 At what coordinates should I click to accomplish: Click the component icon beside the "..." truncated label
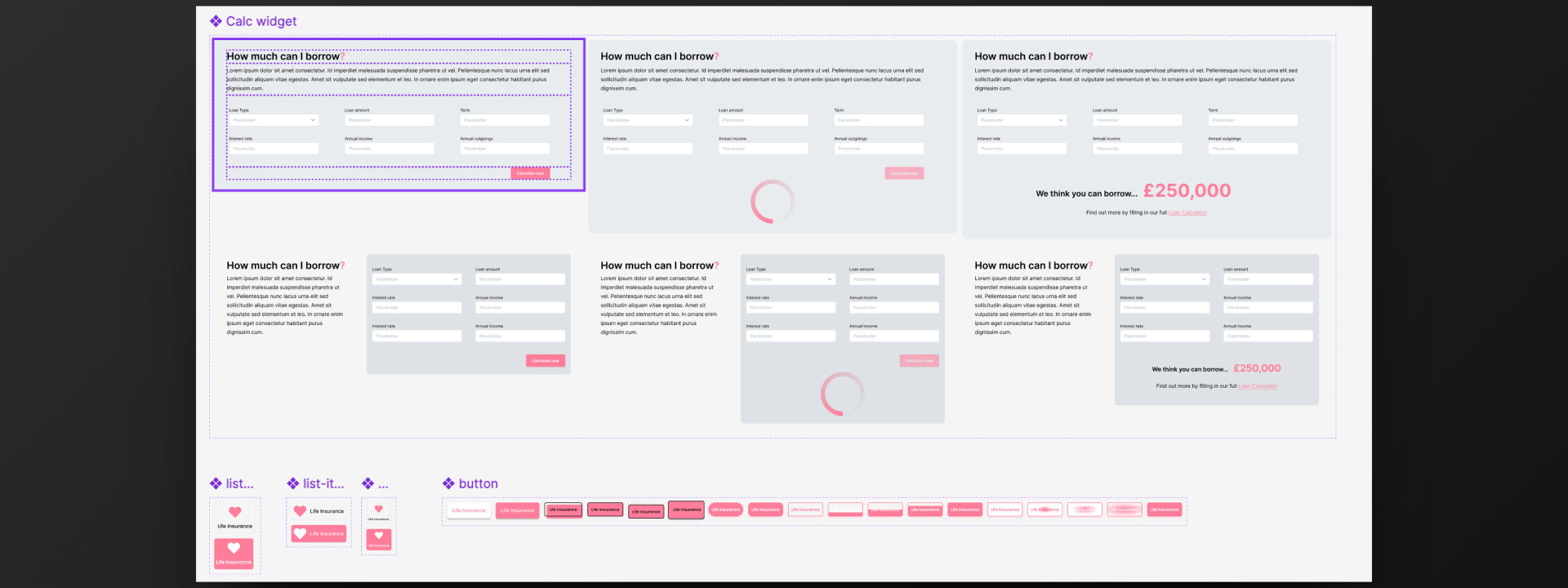coord(368,483)
